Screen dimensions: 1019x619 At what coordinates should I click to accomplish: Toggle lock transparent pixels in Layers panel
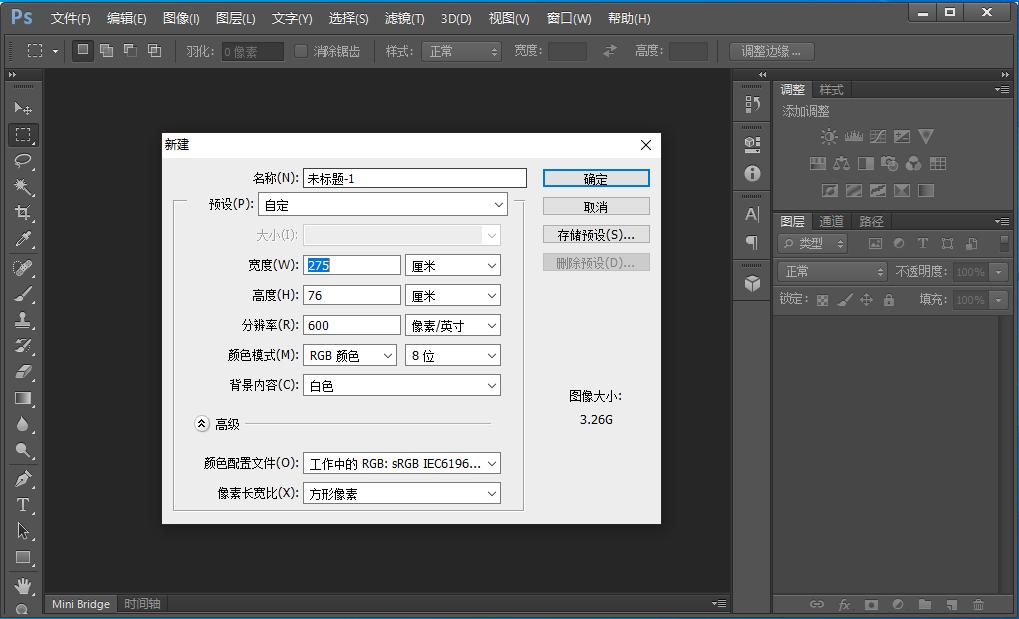[x=822, y=300]
